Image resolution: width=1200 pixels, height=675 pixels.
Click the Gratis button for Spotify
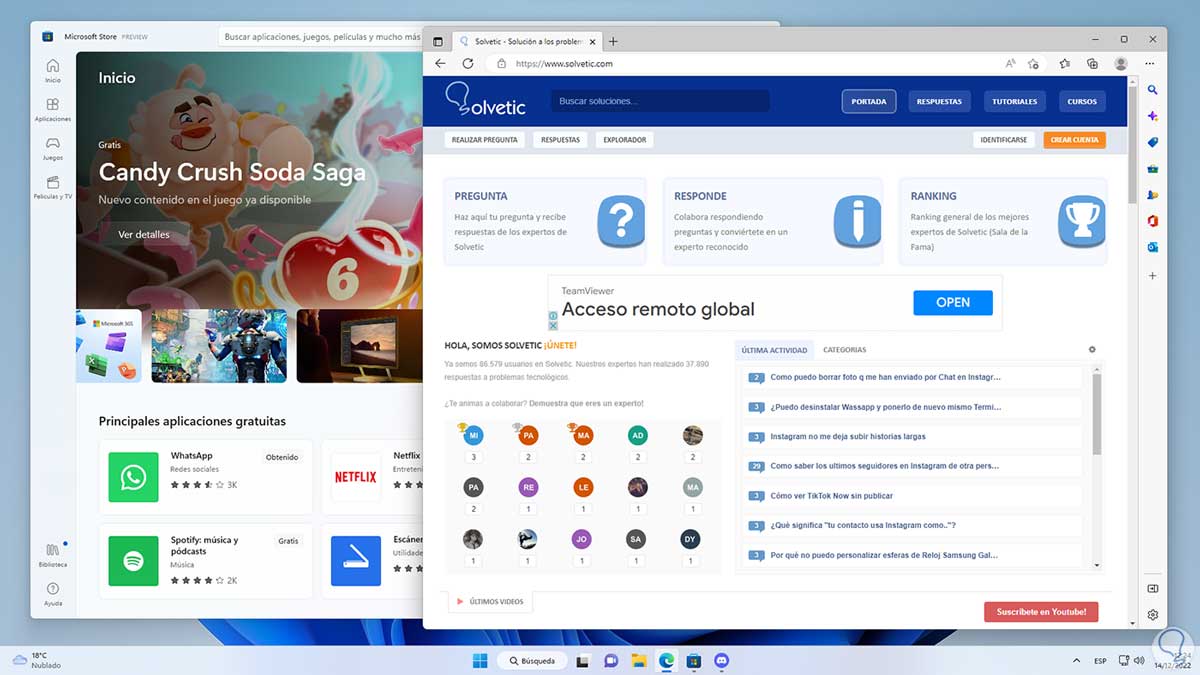pyautogui.click(x=289, y=541)
